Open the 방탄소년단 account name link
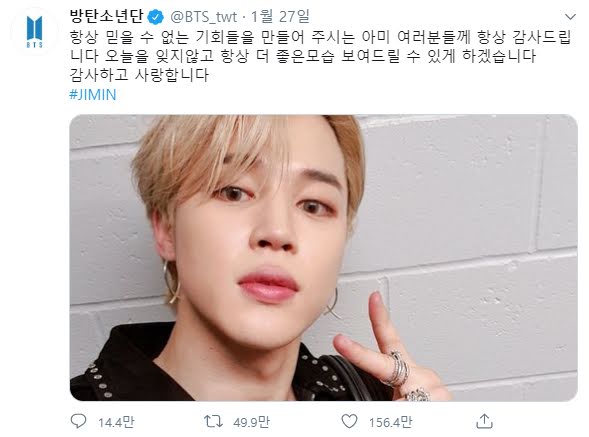The image size is (589, 437). (107, 16)
